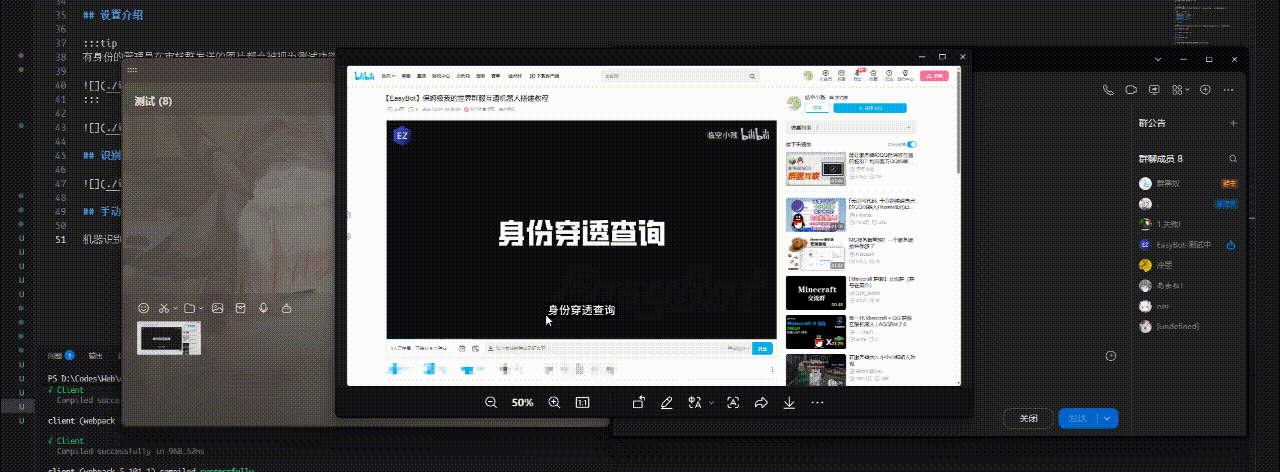Toggle the autoplay switch beside video list
The image size is (1280, 472).
(910, 145)
